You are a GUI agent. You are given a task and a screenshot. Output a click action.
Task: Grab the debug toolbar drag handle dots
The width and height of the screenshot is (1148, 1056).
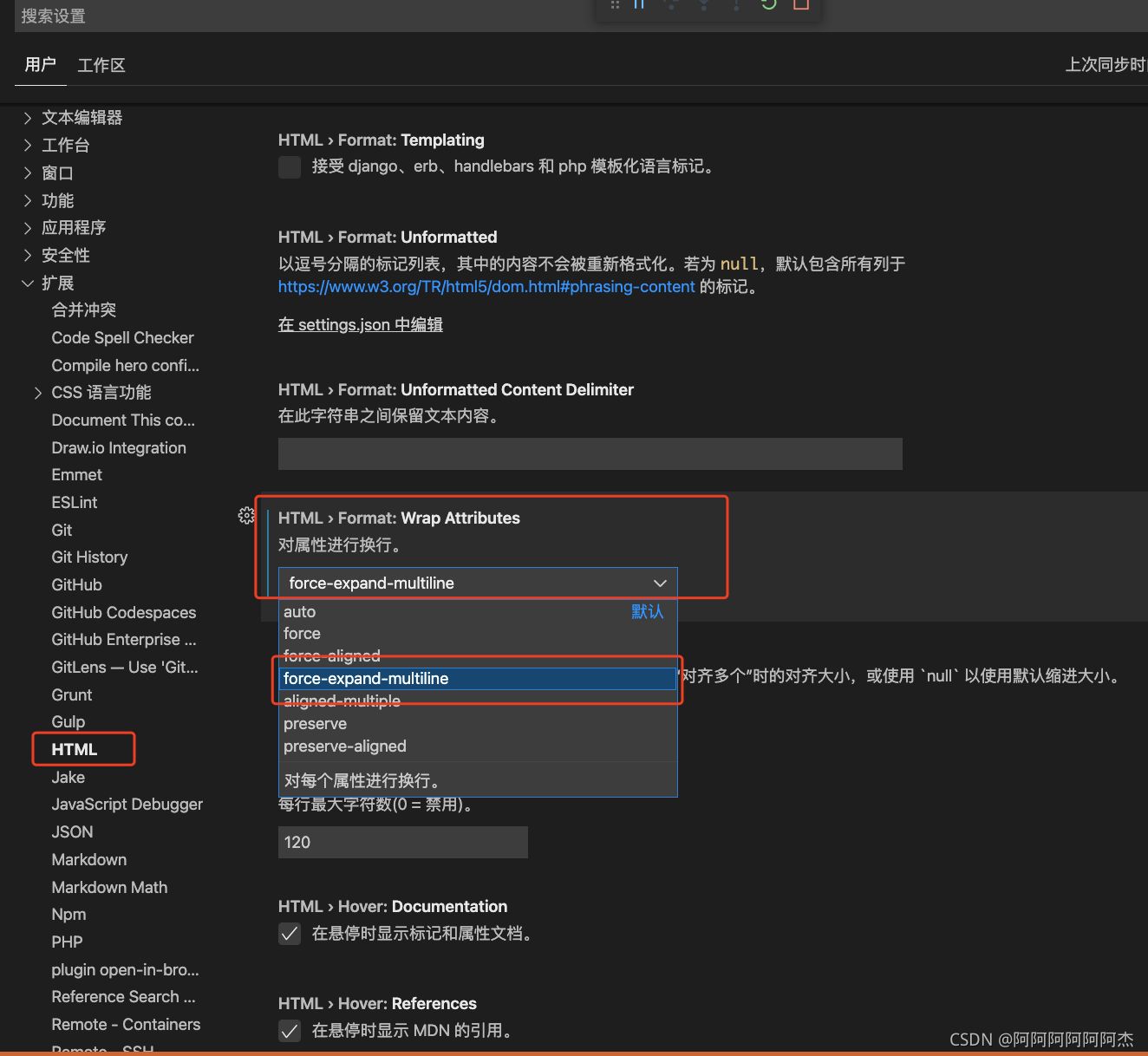615,4
